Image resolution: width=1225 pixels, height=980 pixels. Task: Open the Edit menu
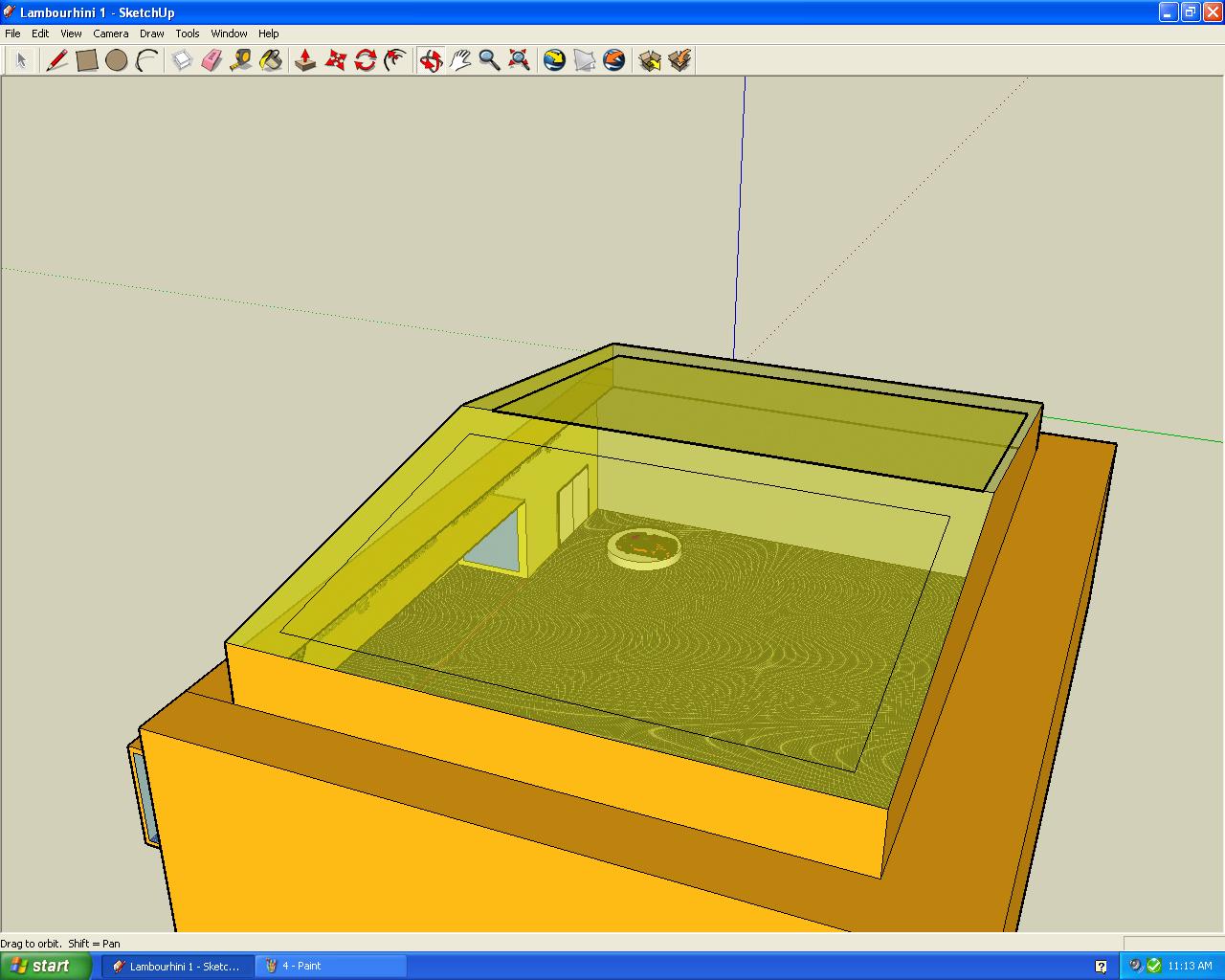(x=40, y=33)
